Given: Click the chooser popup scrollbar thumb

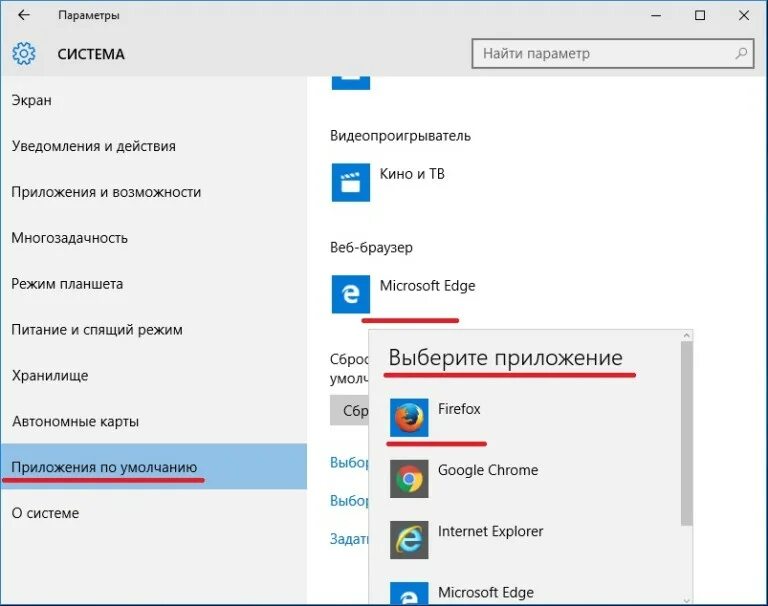Looking at the screenshot, I should pyautogui.click(x=687, y=434).
